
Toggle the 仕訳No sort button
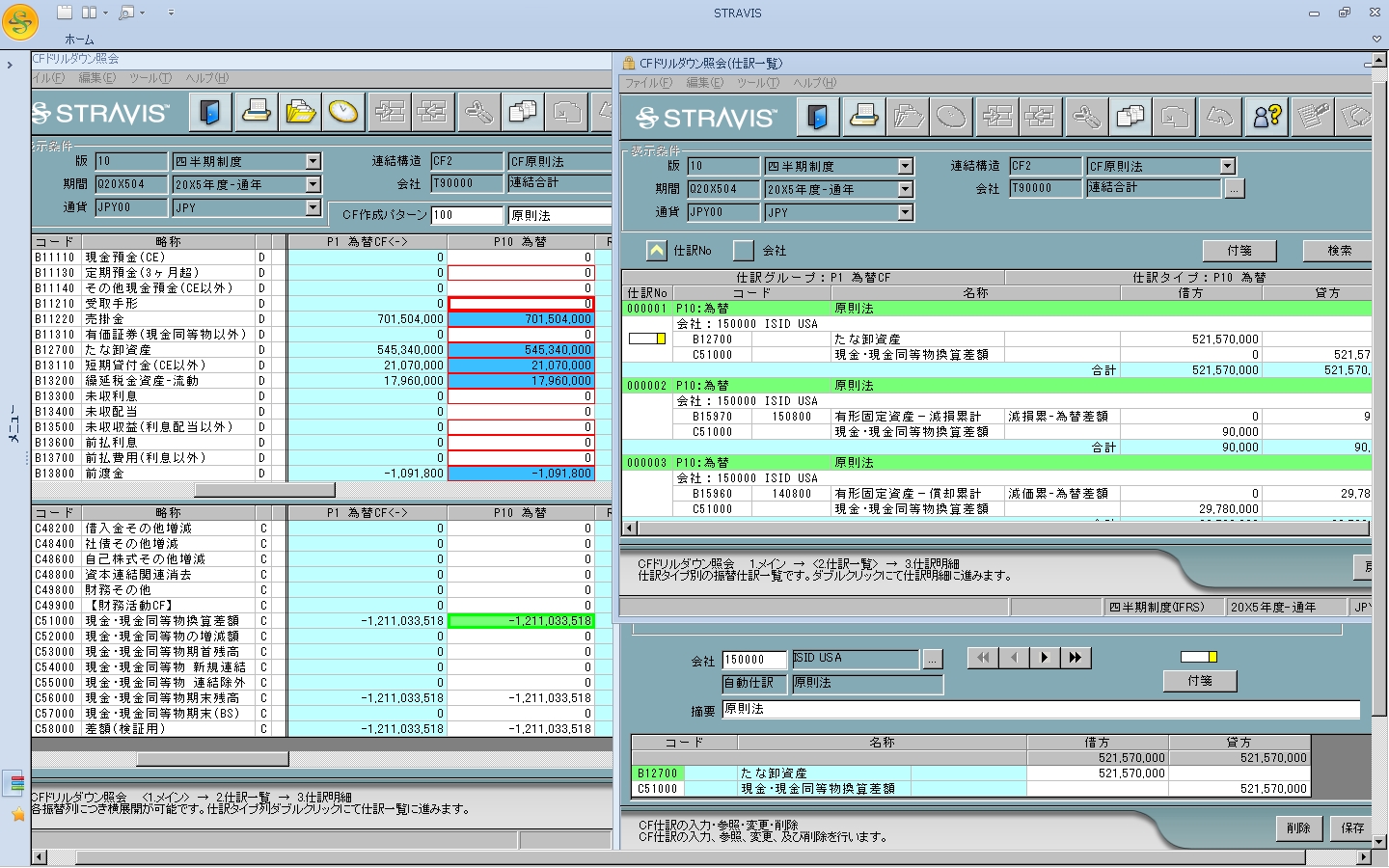click(x=656, y=251)
